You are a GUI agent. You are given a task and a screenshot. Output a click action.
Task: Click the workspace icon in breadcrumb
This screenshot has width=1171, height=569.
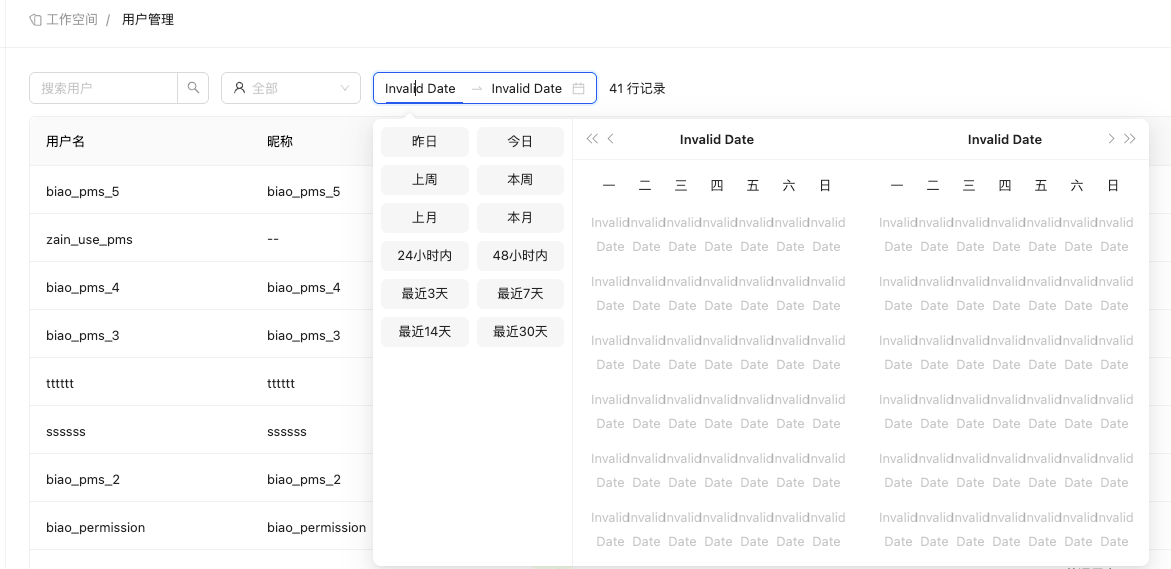click(x=35, y=20)
